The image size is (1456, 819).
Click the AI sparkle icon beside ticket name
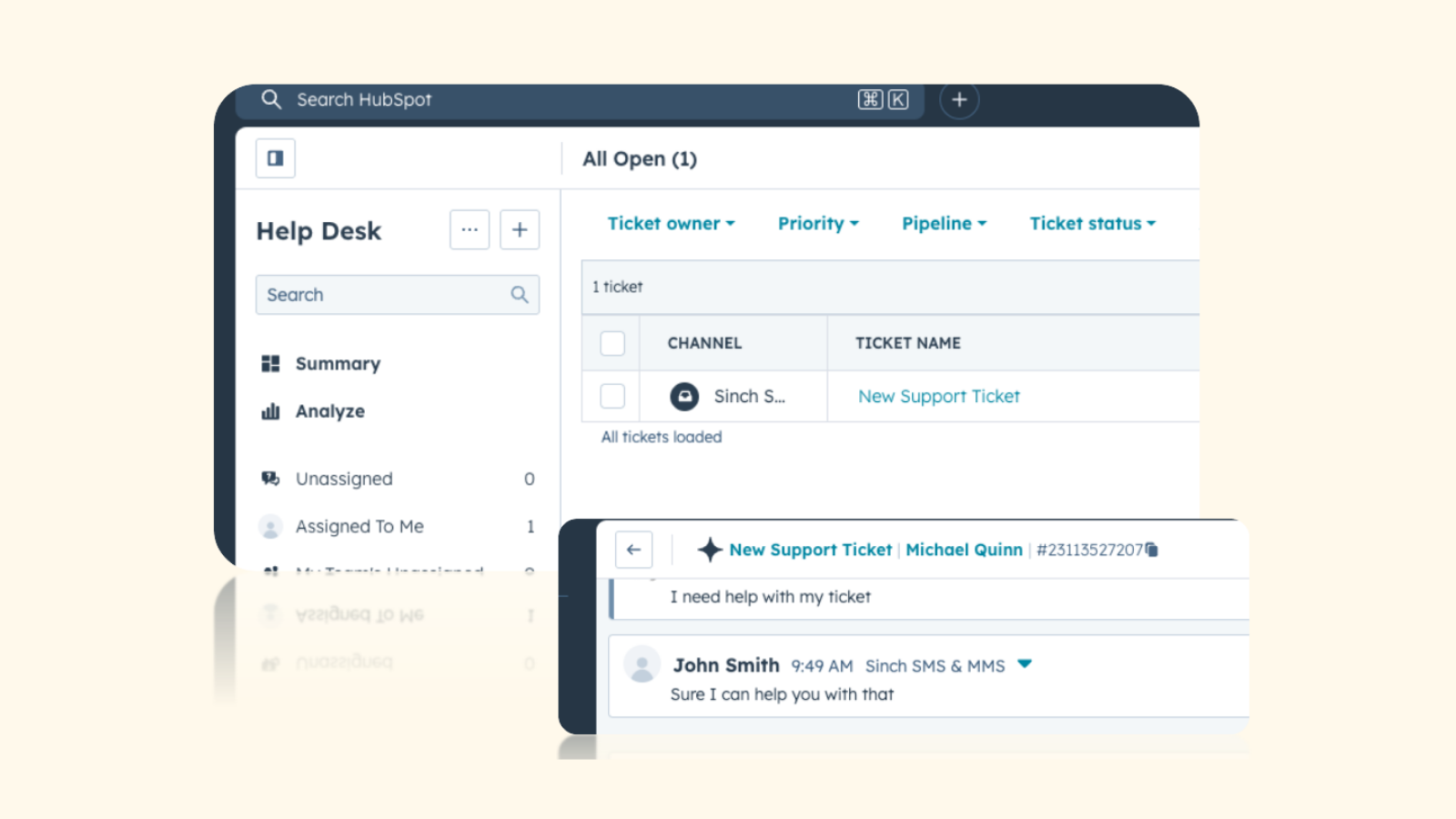[x=712, y=550]
